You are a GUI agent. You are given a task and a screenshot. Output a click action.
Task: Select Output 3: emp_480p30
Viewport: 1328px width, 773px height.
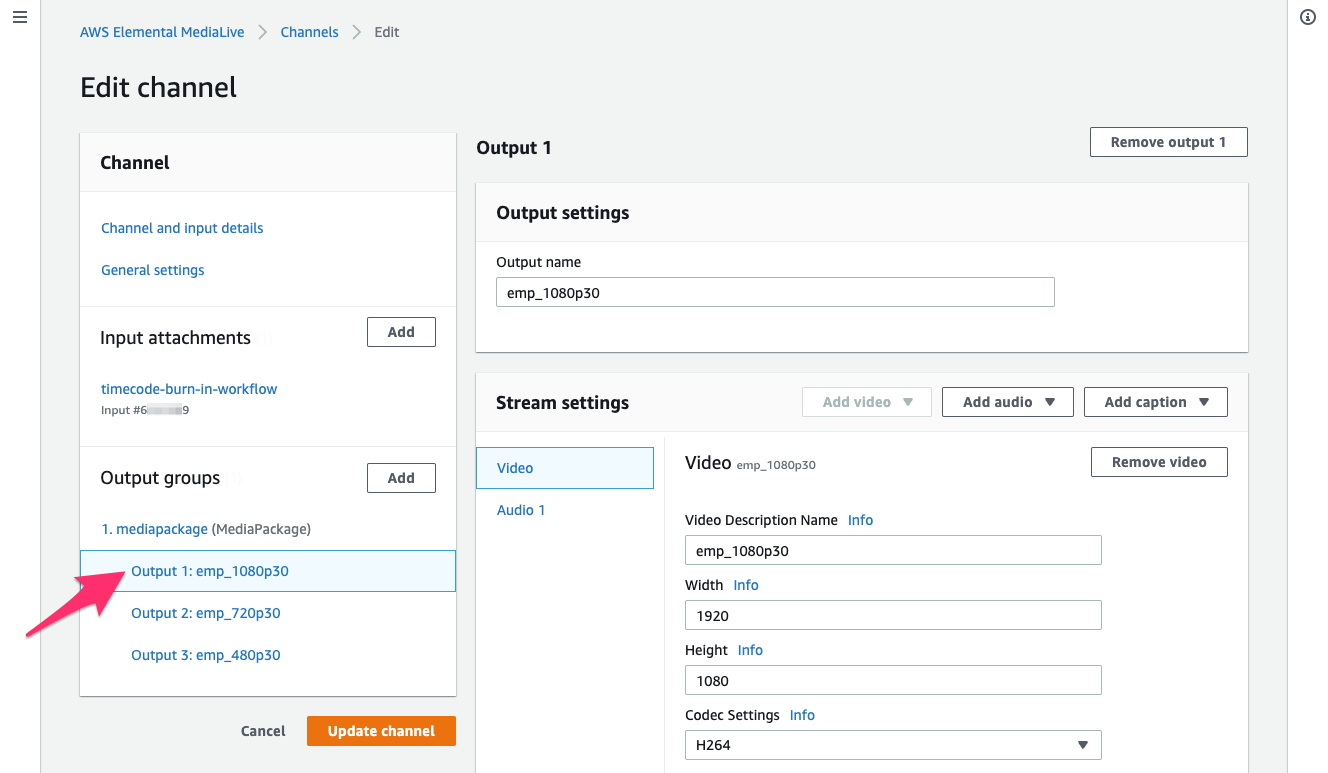(206, 655)
